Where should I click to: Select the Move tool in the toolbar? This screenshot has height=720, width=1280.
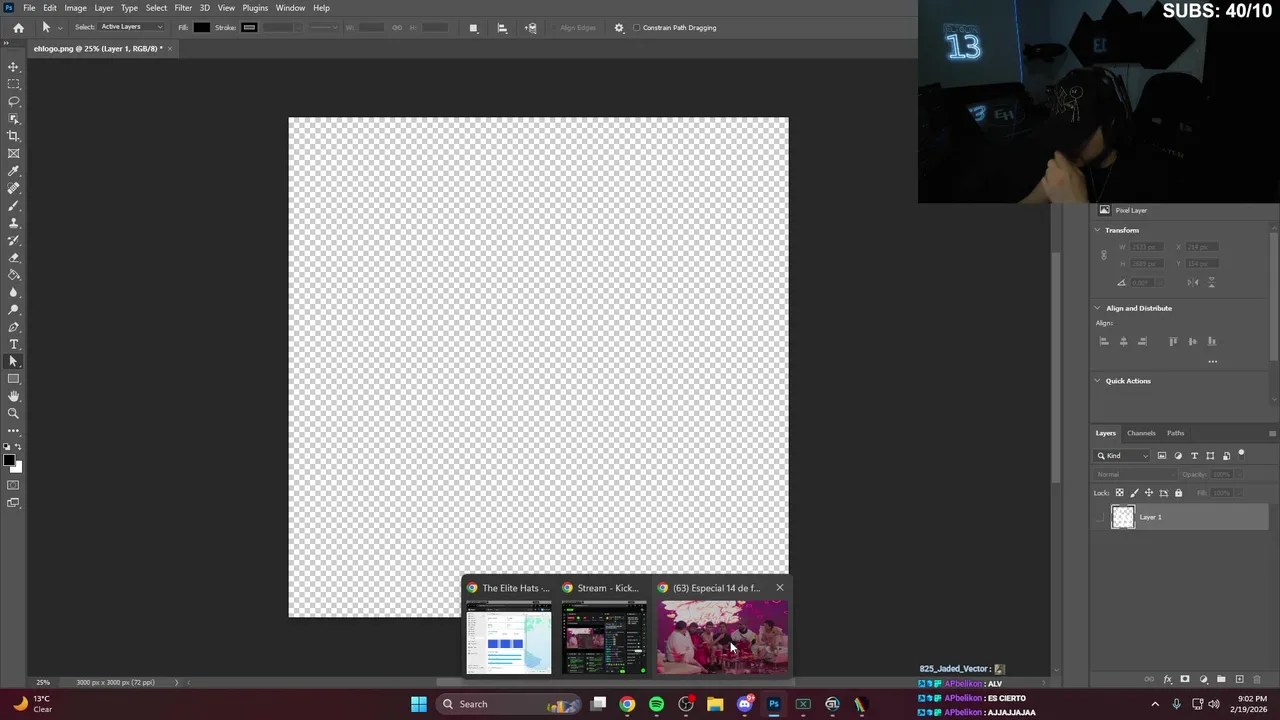[14, 67]
